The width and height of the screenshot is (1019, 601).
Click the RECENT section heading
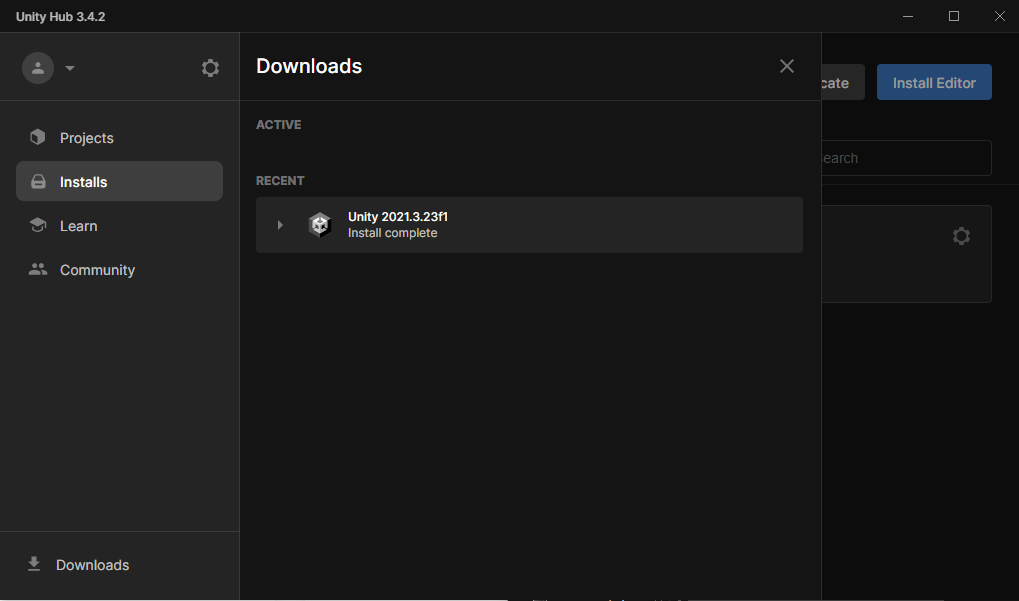click(280, 181)
